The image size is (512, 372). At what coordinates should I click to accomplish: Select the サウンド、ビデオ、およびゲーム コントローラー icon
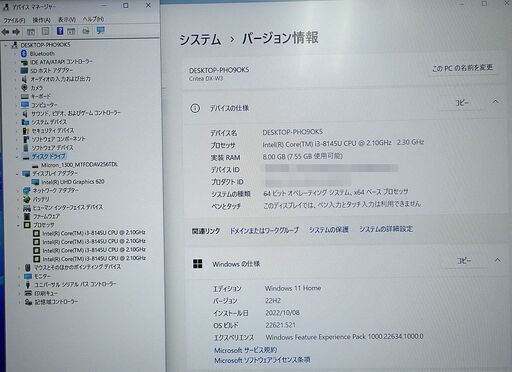(25, 113)
